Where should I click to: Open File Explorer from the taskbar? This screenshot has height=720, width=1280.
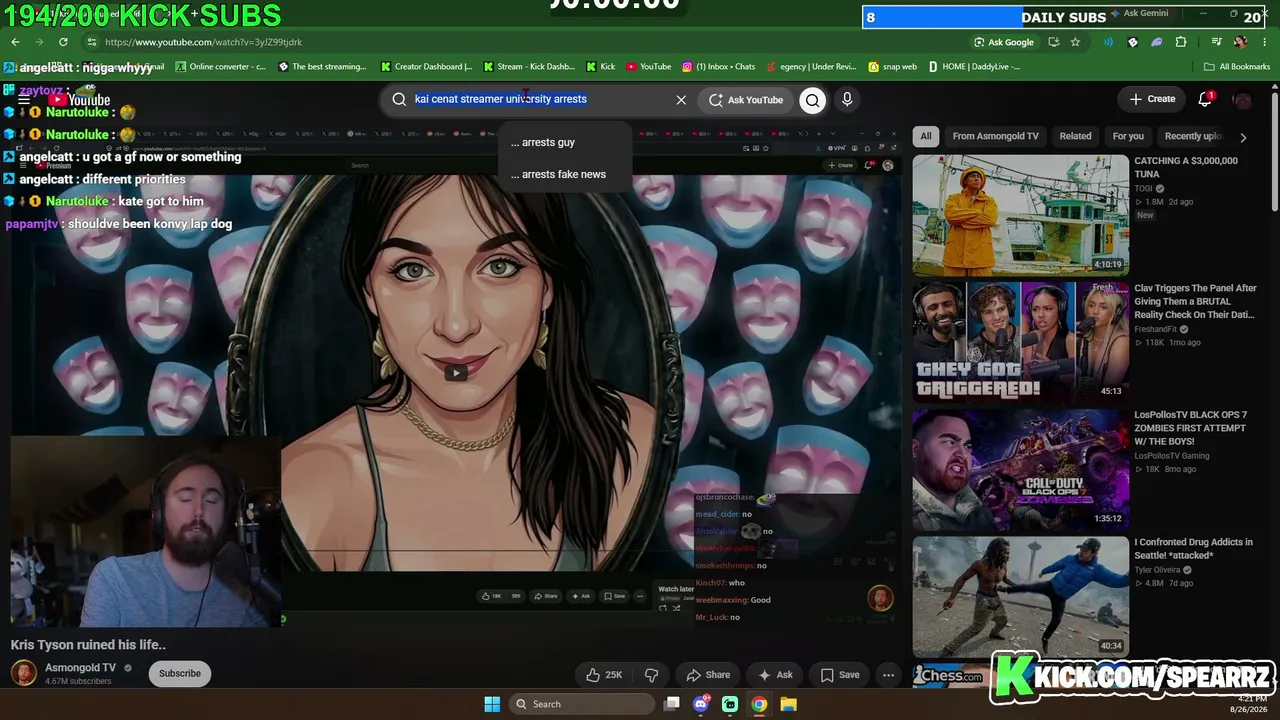coord(788,704)
